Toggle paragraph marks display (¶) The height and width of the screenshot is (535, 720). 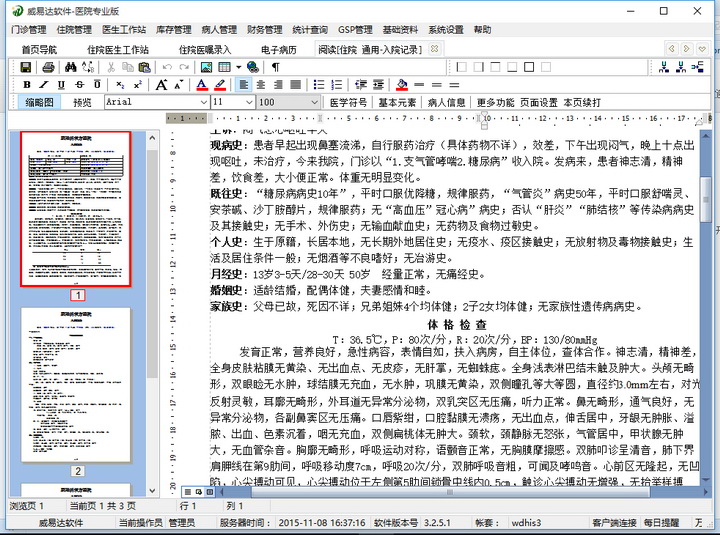tap(276, 68)
